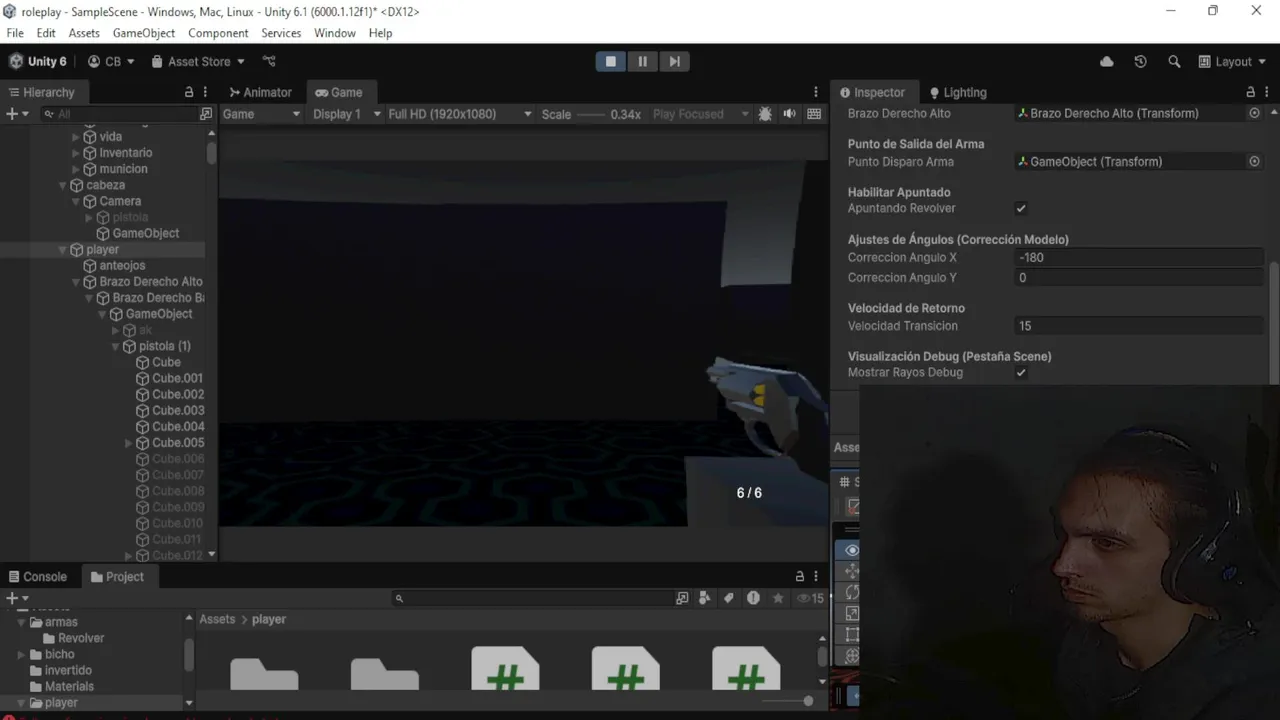
Task: Open the Display 1 dropdown
Action: 347,114
